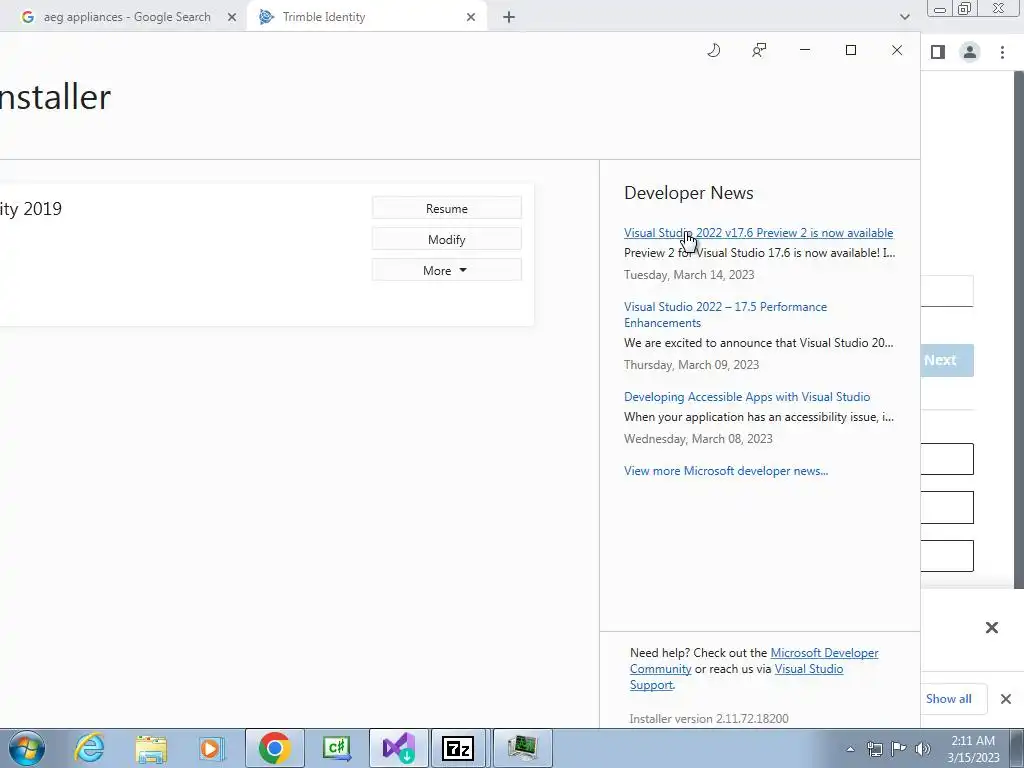
Task: Open the Windows Start menu
Action: [x=27, y=748]
